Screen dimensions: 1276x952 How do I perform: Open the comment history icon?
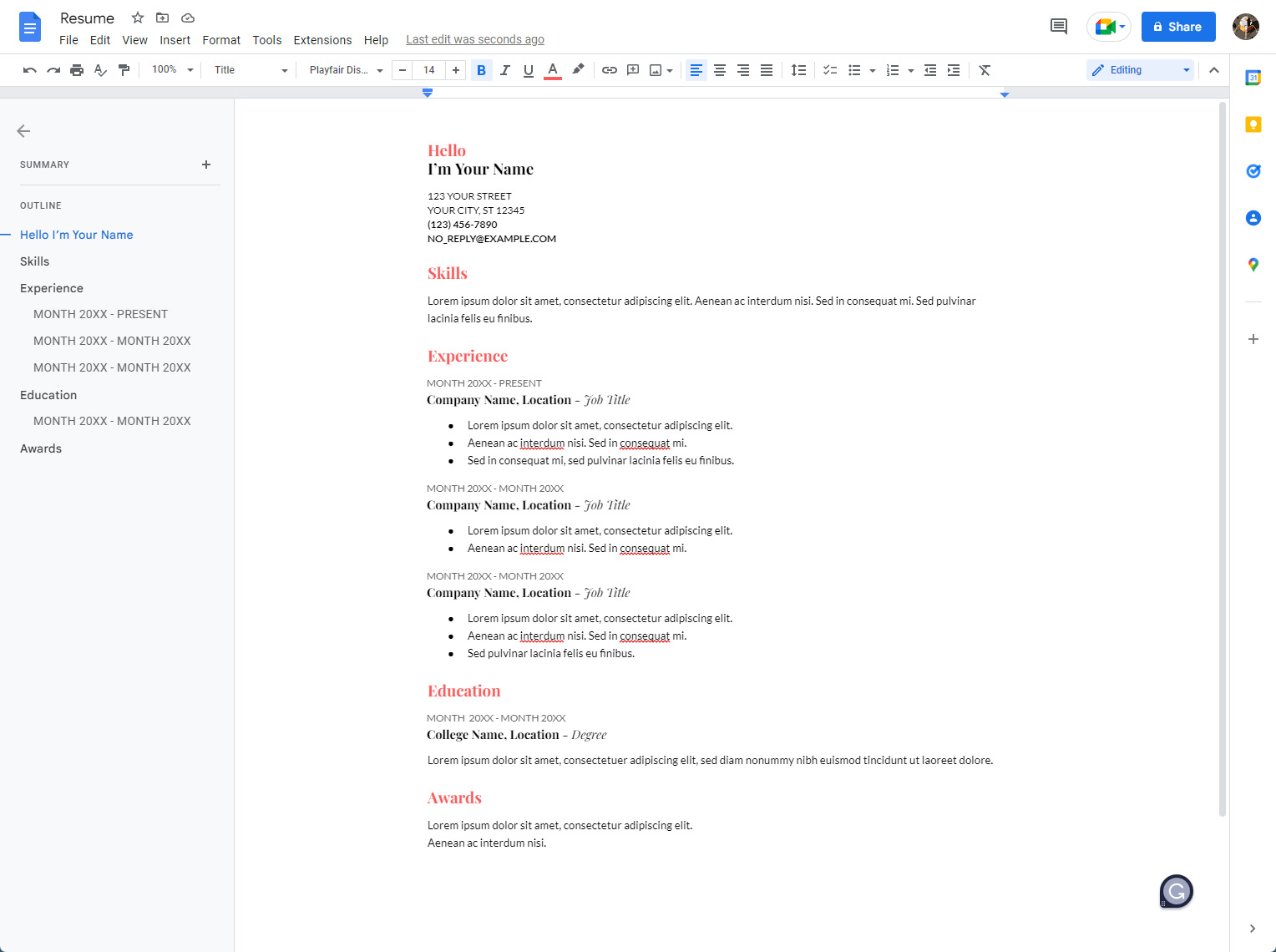click(x=1058, y=27)
